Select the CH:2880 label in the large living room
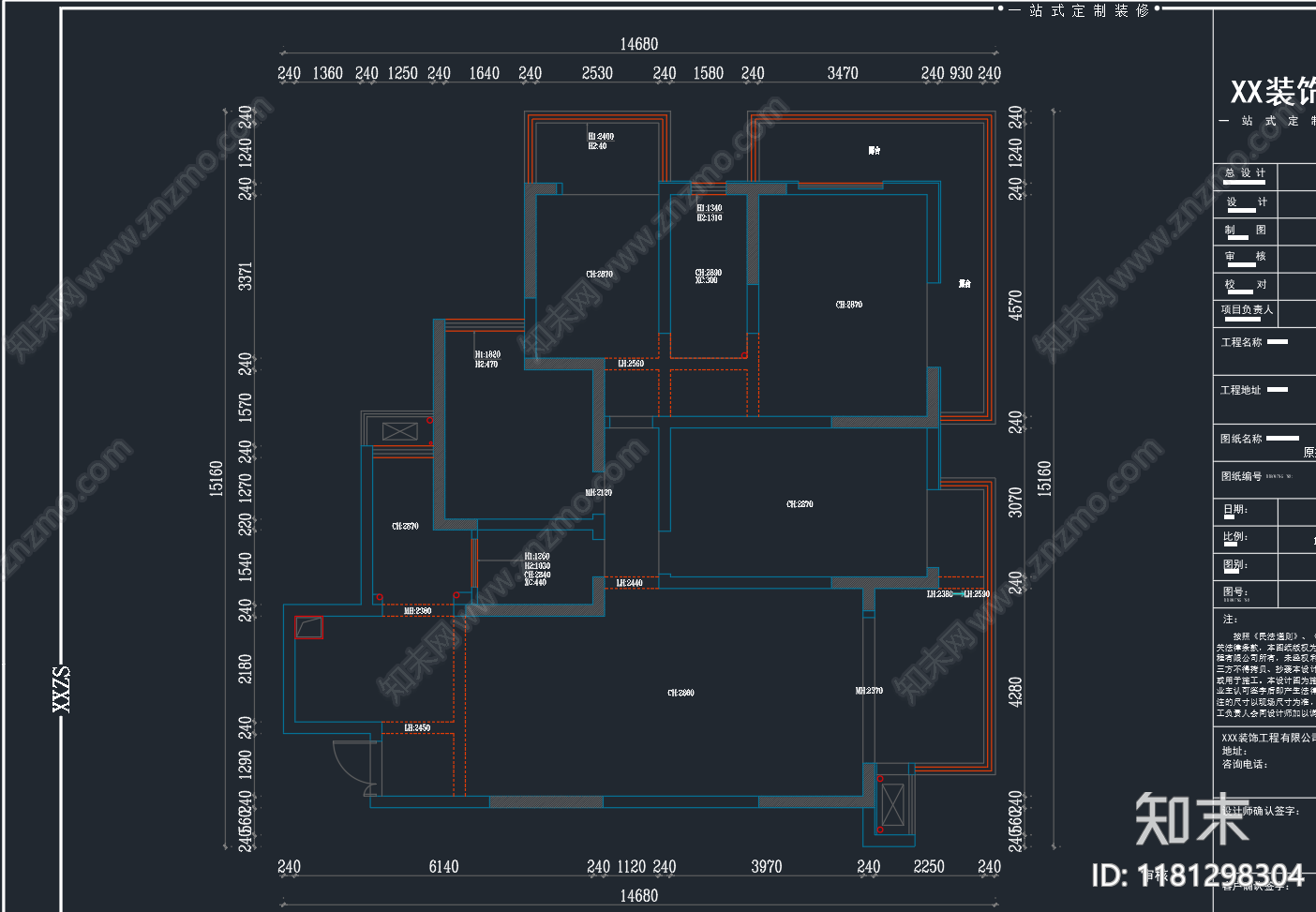Viewport: 1316px width, 912px height. pyautogui.click(x=680, y=693)
